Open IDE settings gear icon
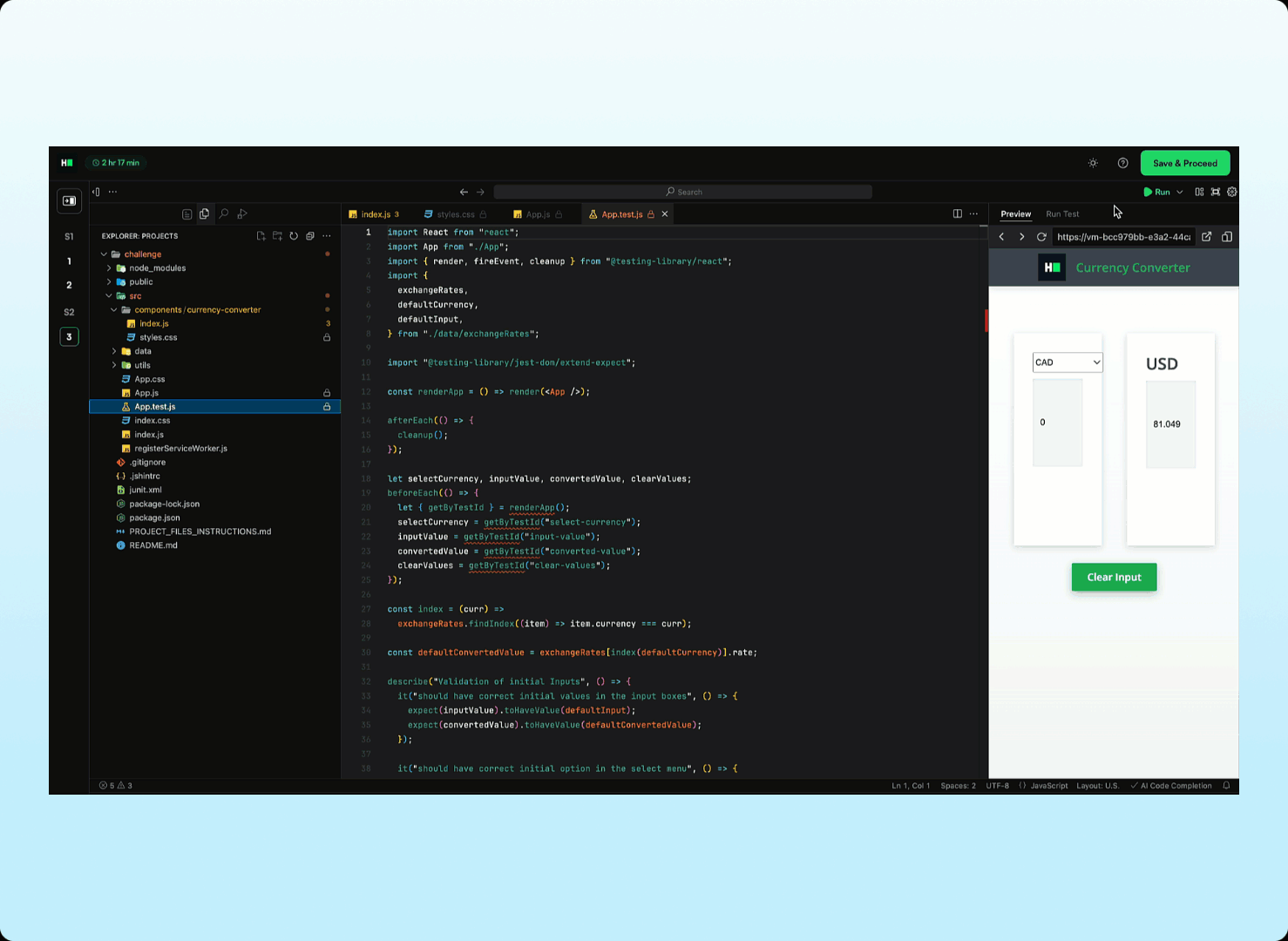Image resolution: width=1288 pixels, height=941 pixels. pos(1231,192)
